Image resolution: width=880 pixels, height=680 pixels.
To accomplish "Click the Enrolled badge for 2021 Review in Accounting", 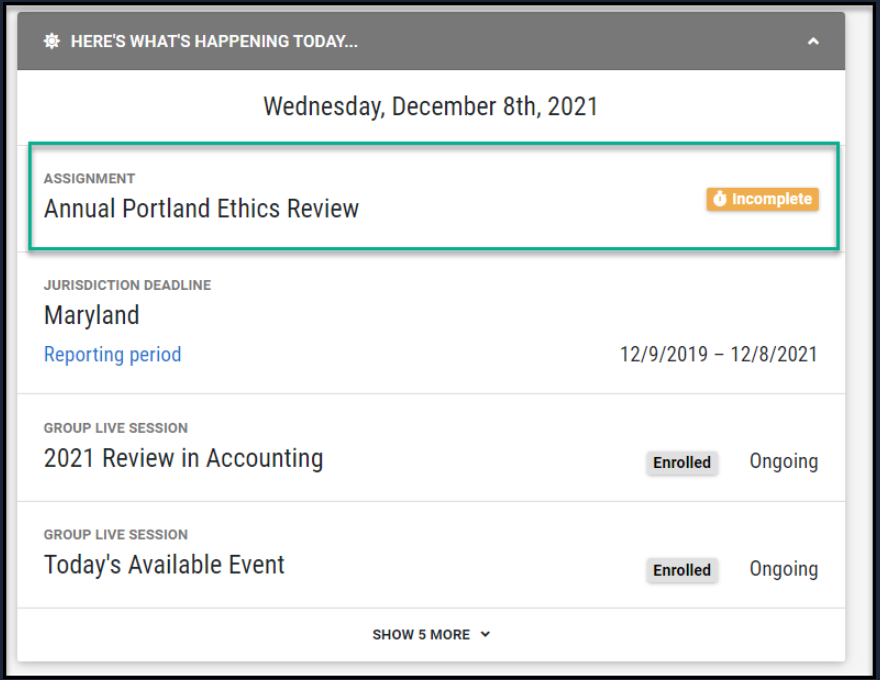I will 682,463.
